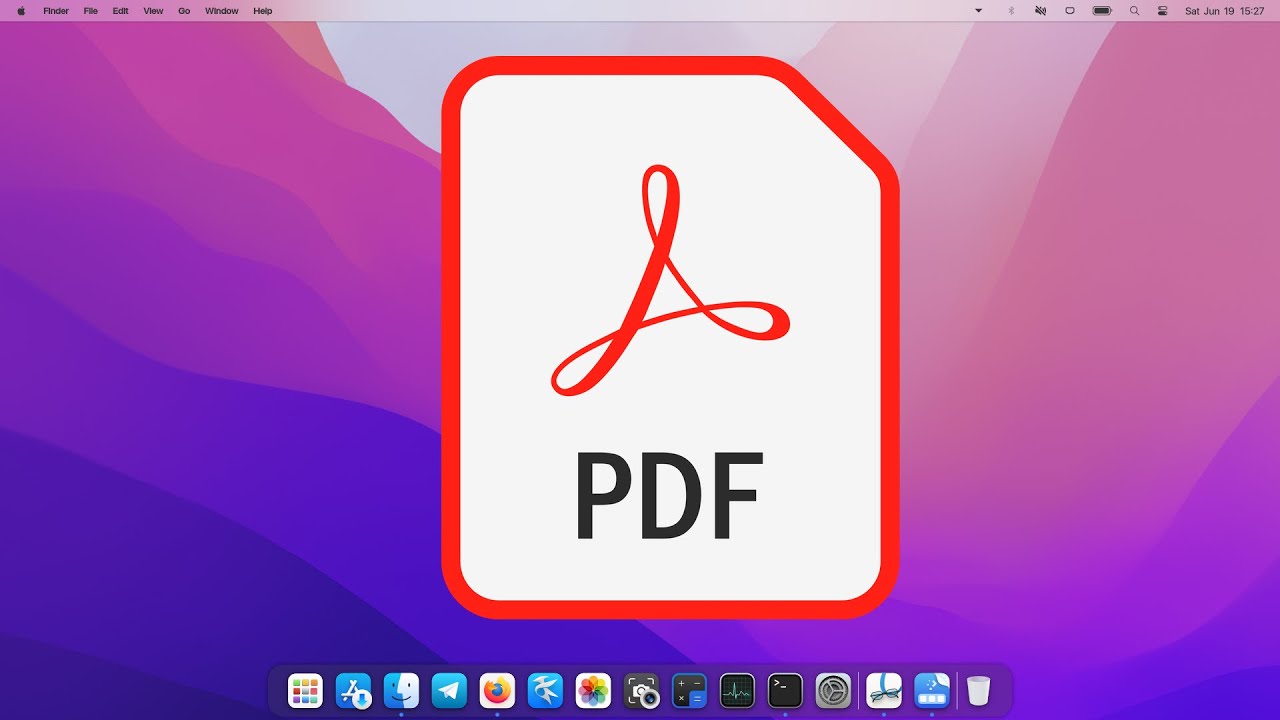Open the Help menu
1280x720 pixels.
(263, 11)
